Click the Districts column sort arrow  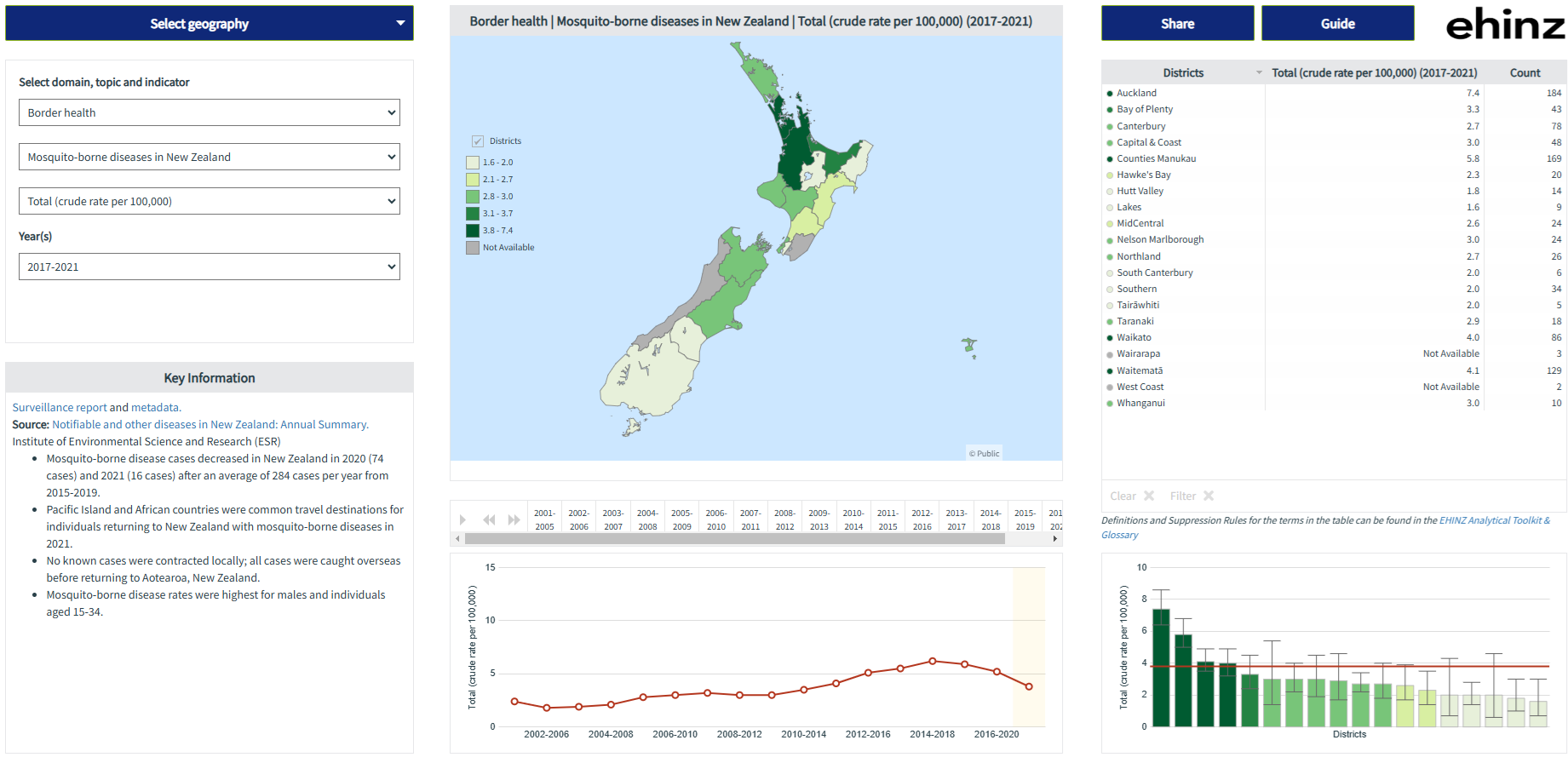click(x=1259, y=73)
